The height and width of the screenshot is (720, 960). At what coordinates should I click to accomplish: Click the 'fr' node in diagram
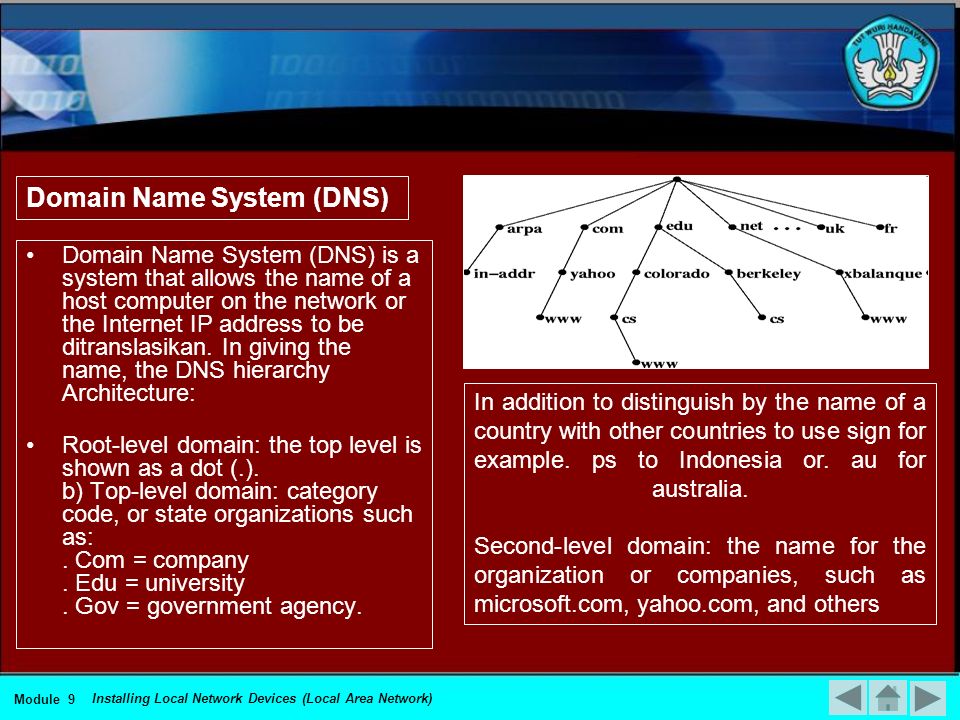point(887,228)
